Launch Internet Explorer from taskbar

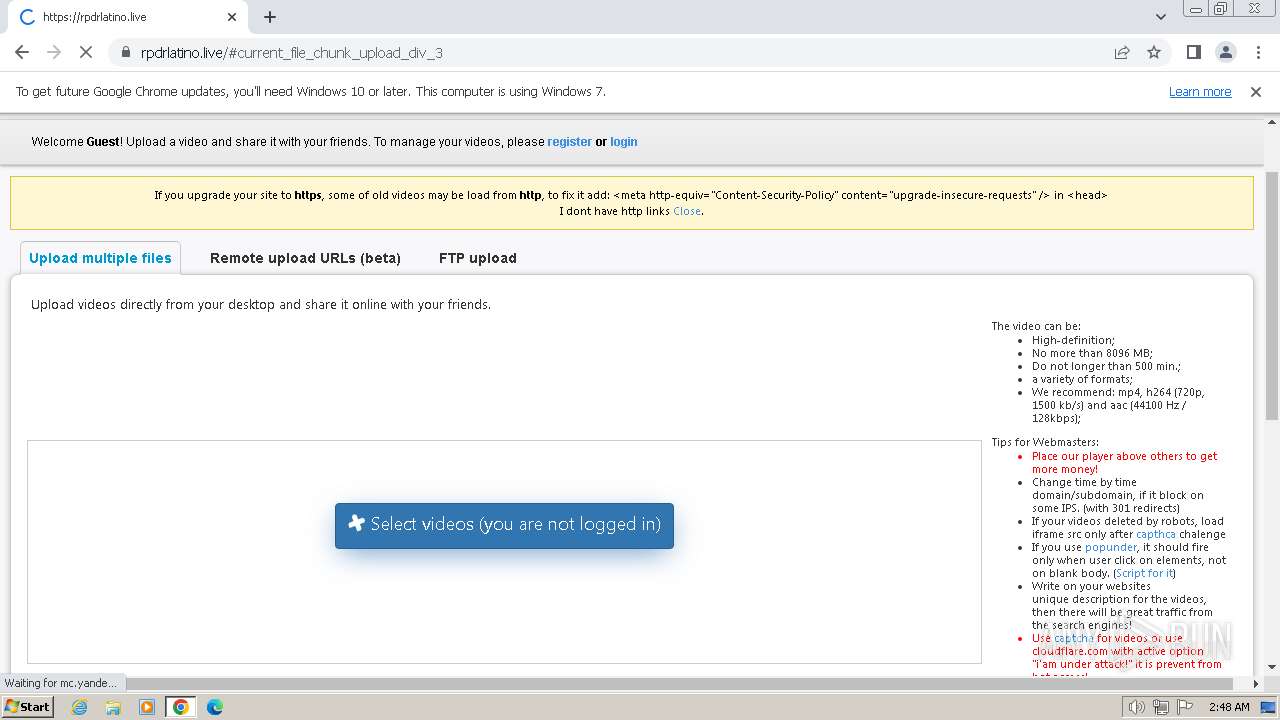coord(80,707)
